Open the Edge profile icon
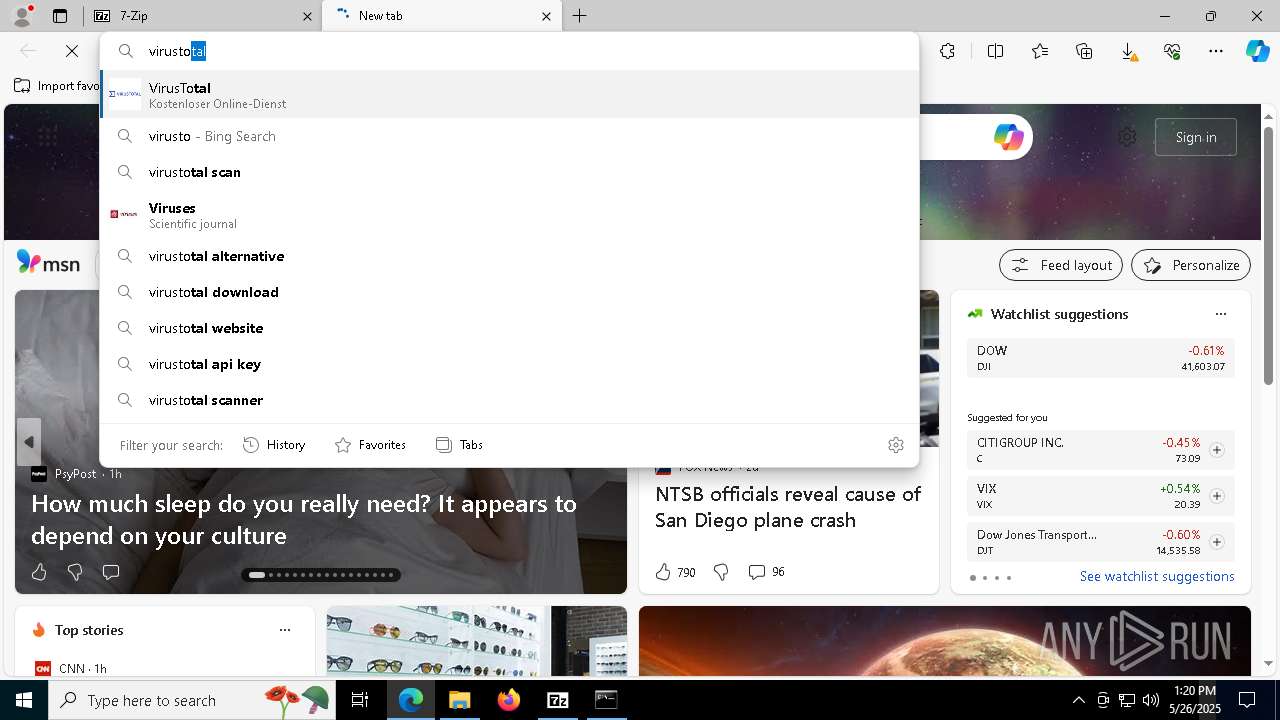The image size is (1280, 720). coord(22,16)
